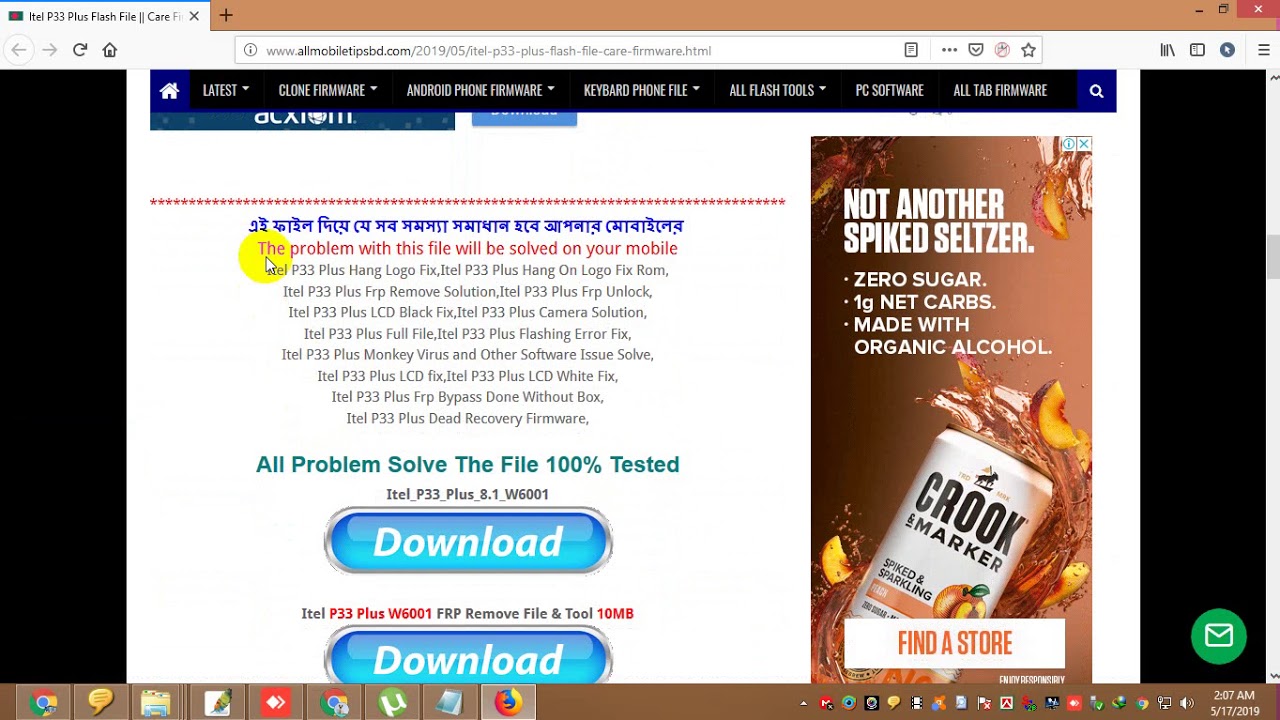1280x720 pixels.
Task: Expand ANDROID PHONE FIRMWARE dropdown
Action: (x=480, y=90)
